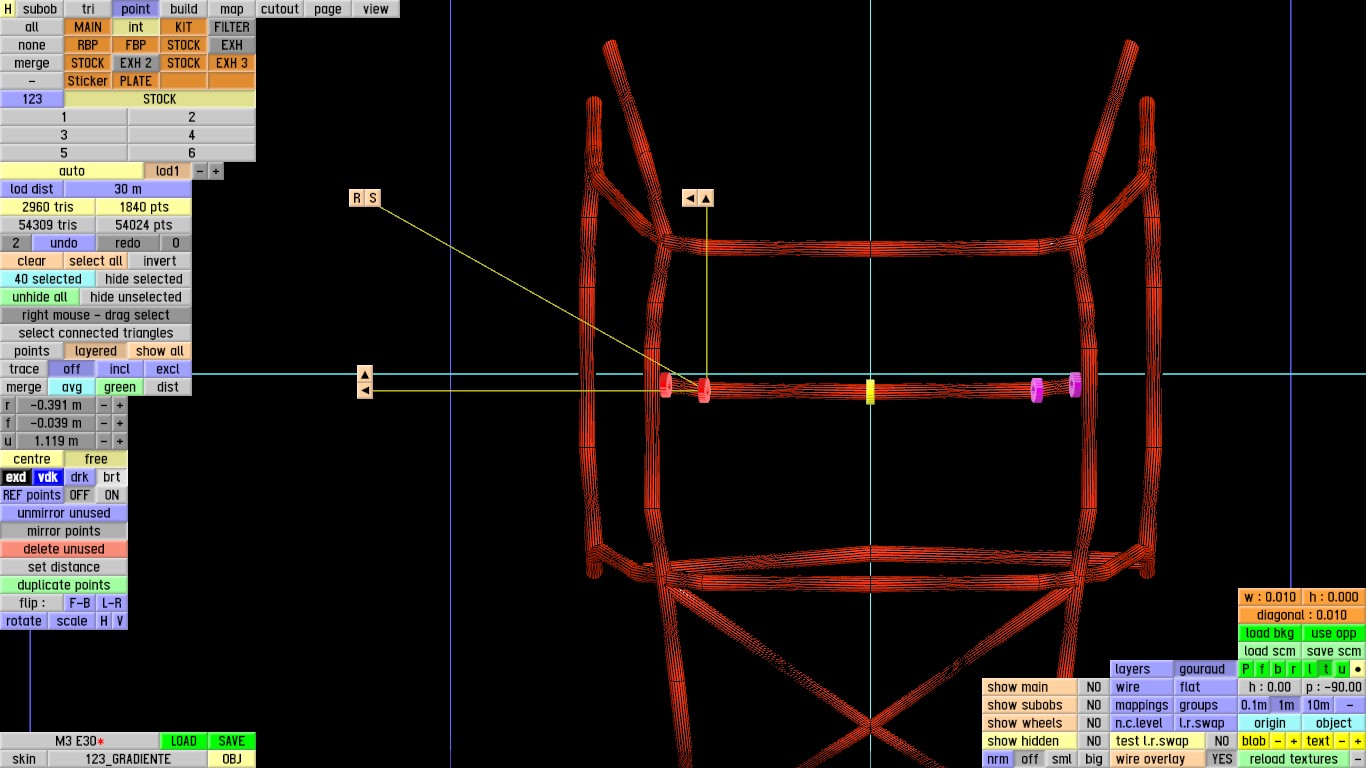Select the free option beside centre
The image size is (1366, 768).
[96, 459]
